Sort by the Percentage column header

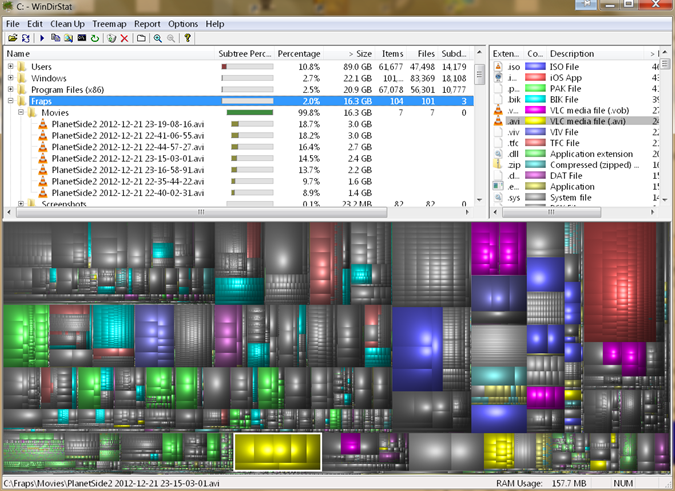tap(298, 54)
